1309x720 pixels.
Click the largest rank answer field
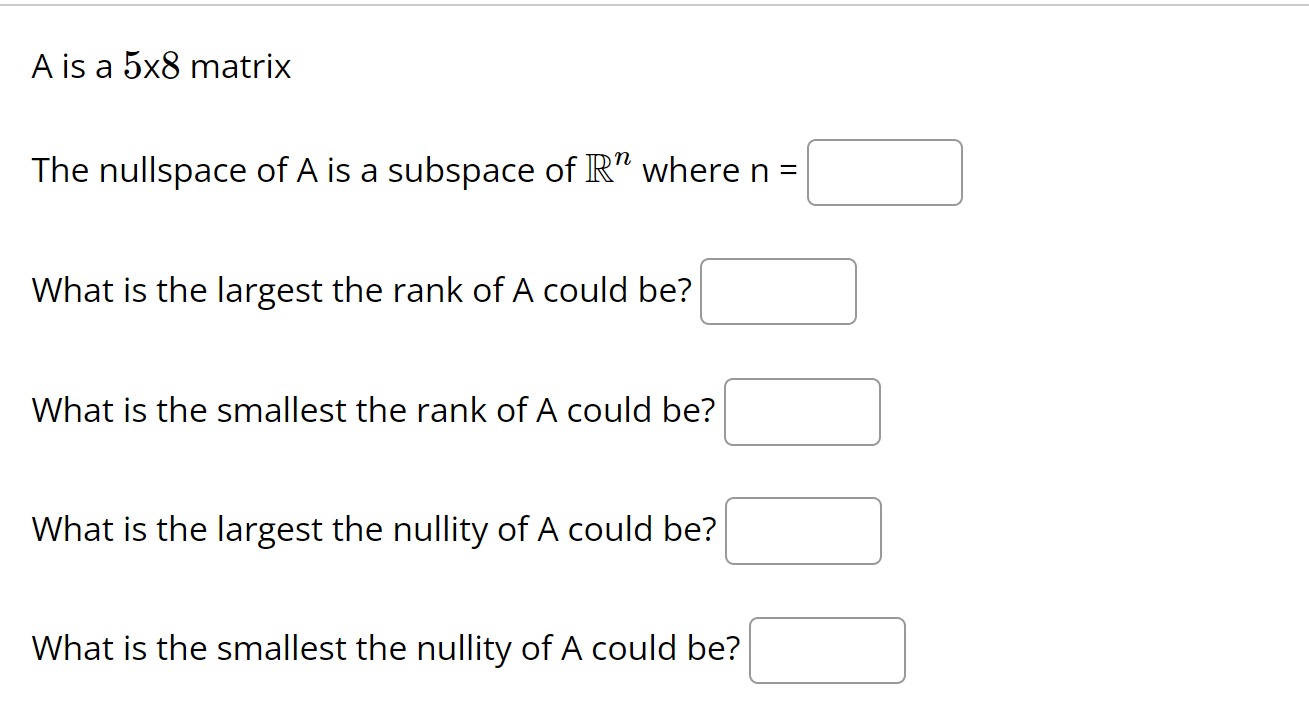pos(778,291)
